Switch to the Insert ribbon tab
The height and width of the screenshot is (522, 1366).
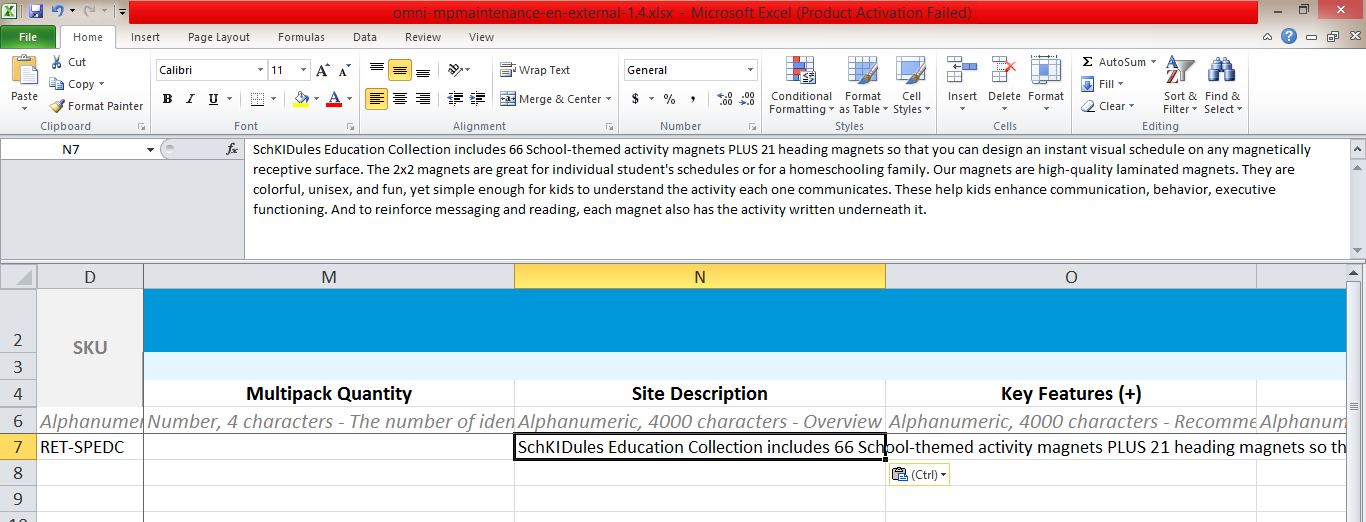coord(145,37)
